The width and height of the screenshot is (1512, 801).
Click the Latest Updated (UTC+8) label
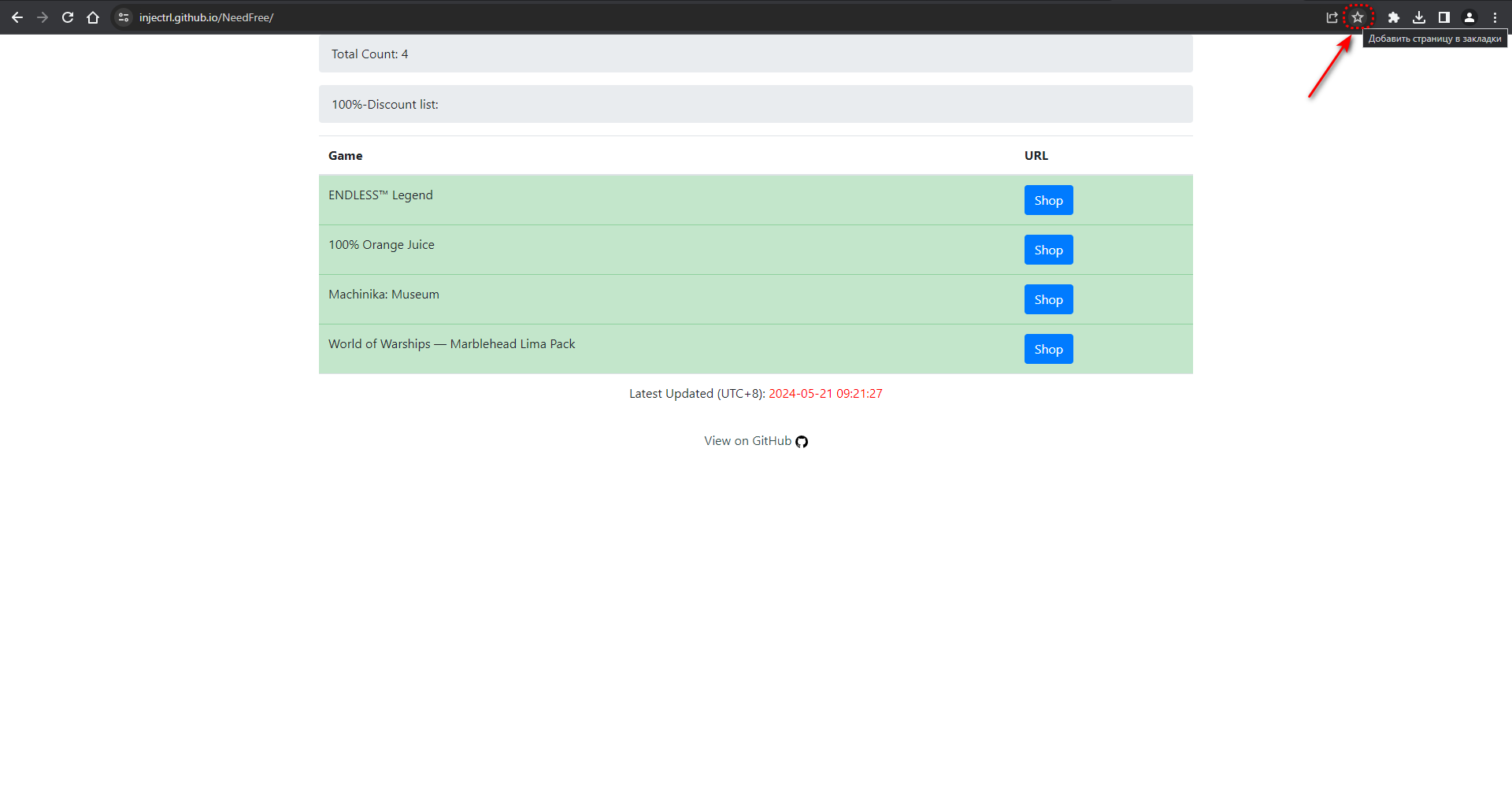[x=697, y=394]
